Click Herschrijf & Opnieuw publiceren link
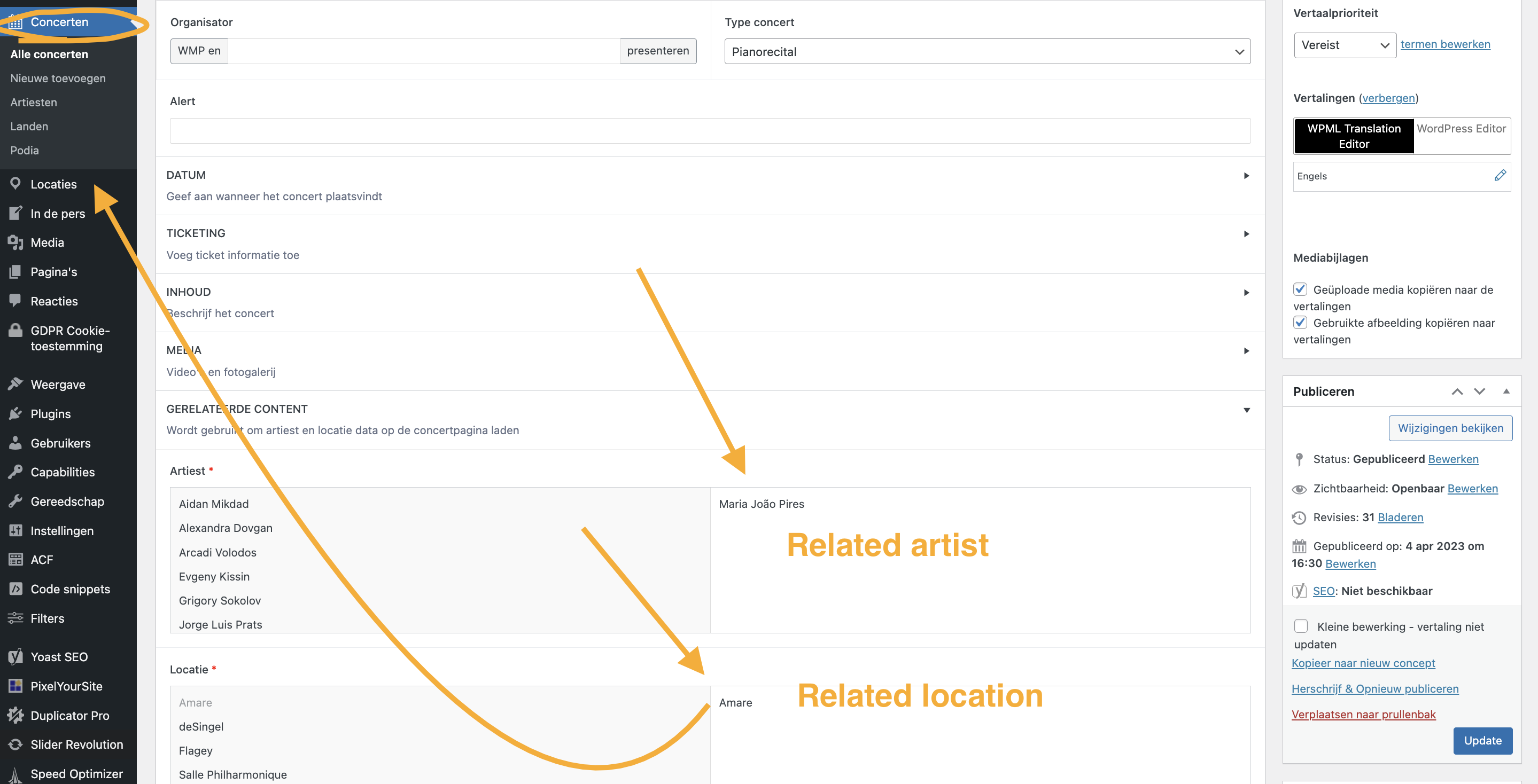The width and height of the screenshot is (1538, 784). click(1374, 688)
